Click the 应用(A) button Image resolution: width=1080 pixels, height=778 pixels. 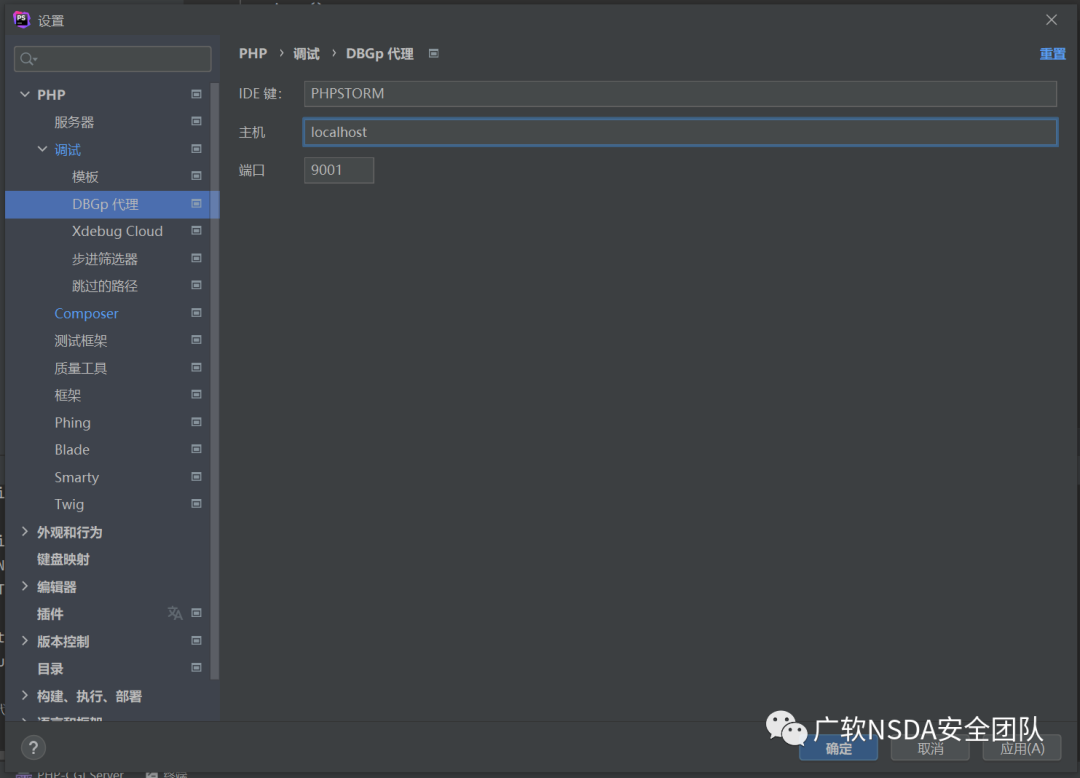1021,748
